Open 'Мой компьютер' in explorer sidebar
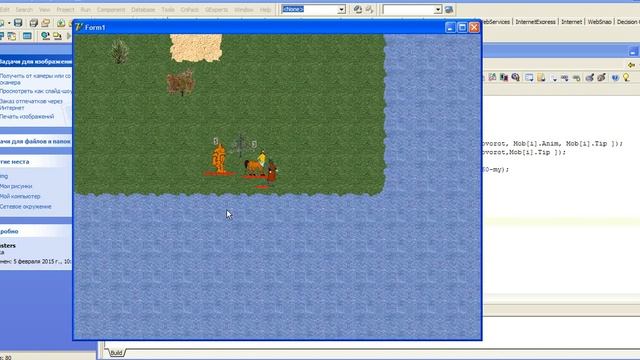640x360 pixels. (20, 196)
